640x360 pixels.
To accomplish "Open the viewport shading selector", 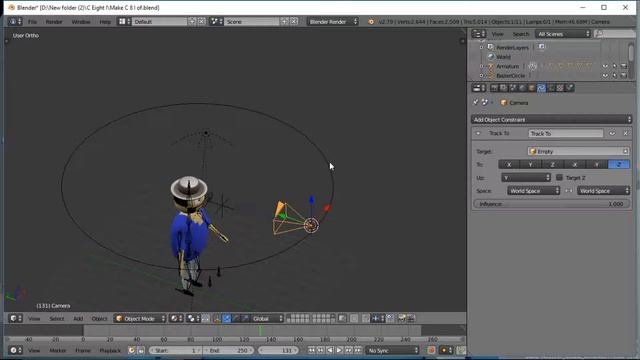I will [176, 318].
